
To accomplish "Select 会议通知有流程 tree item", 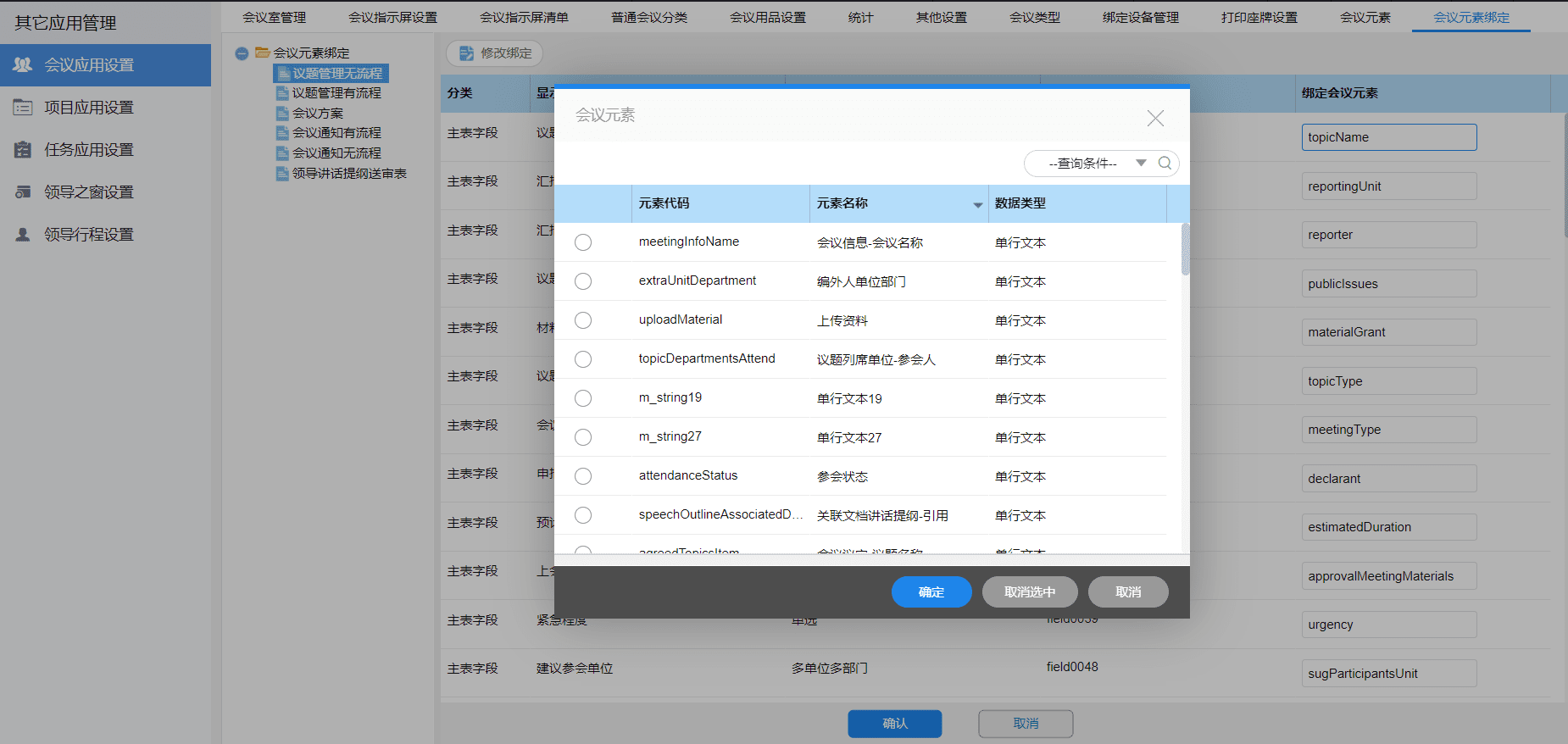I will click(x=336, y=133).
